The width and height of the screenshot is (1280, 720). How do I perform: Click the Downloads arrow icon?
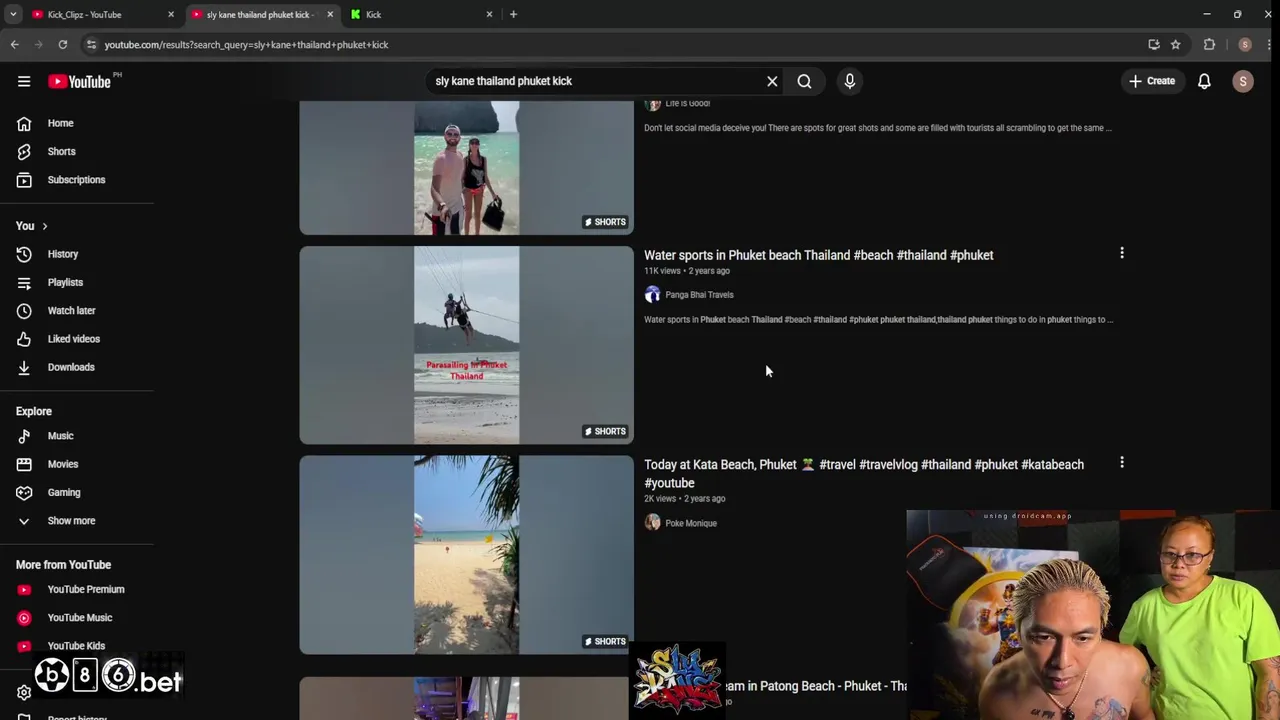point(24,367)
